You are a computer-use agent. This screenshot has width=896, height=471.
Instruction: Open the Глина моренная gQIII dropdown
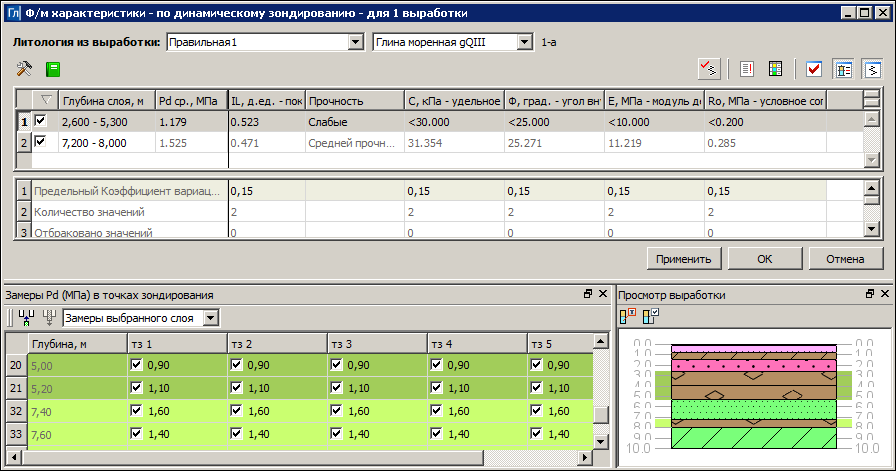point(525,42)
